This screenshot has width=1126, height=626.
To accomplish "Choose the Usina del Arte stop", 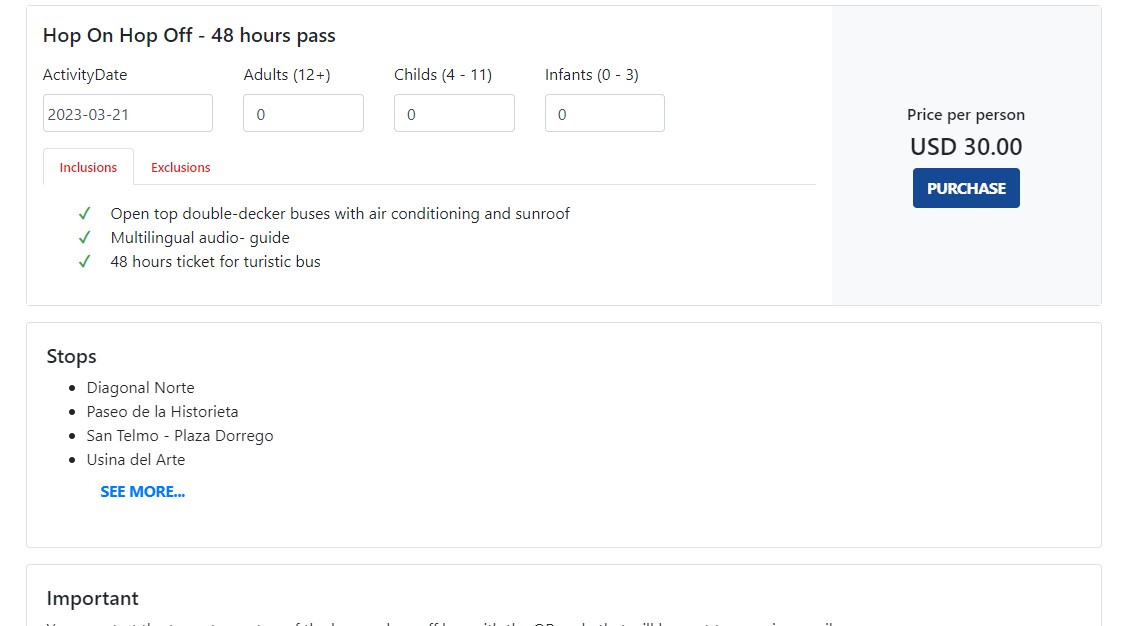I will [136, 460].
